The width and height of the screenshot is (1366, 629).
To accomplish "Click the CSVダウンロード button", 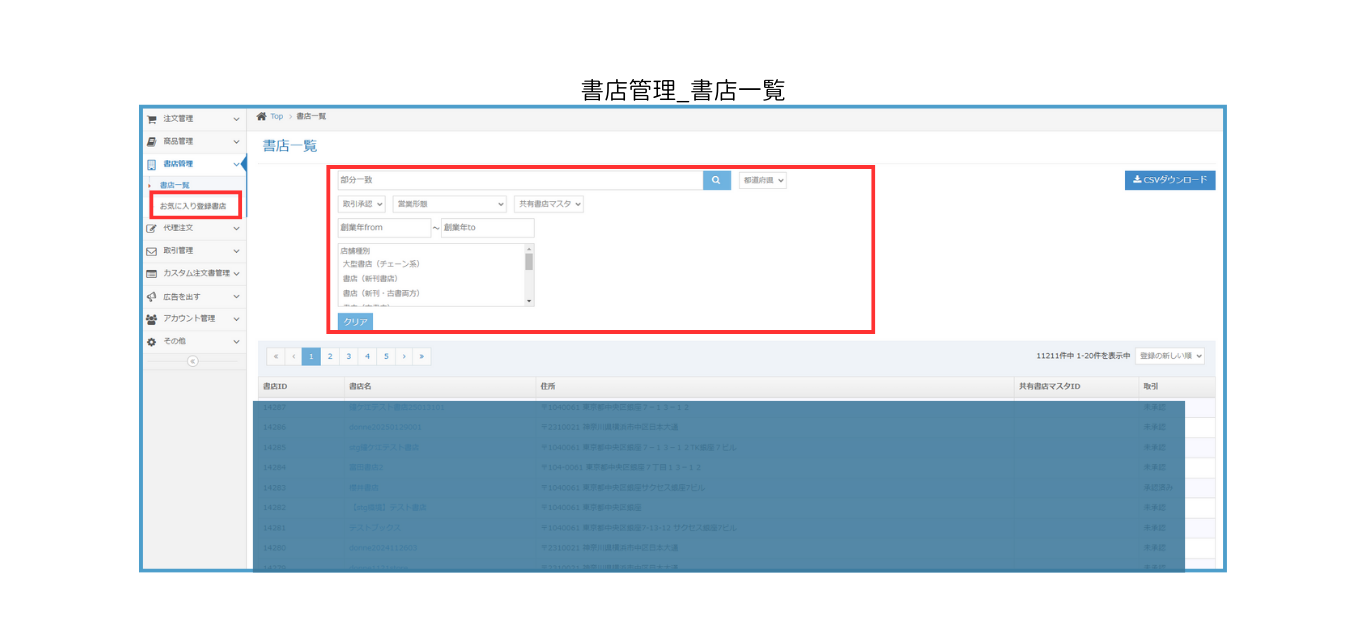I will [1170, 180].
